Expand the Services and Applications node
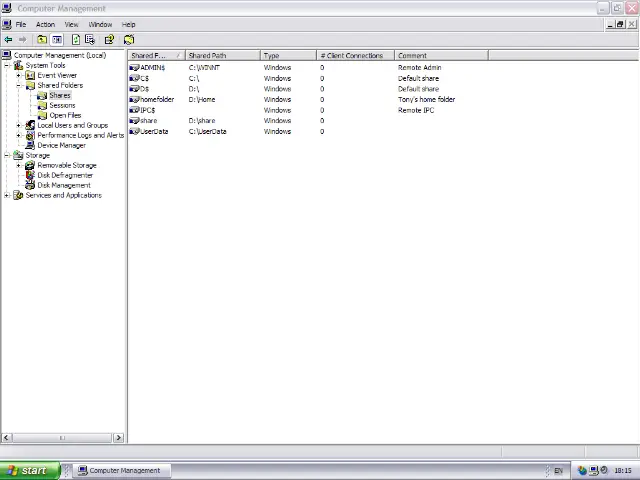This screenshot has width=640, height=480. (7, 195)
